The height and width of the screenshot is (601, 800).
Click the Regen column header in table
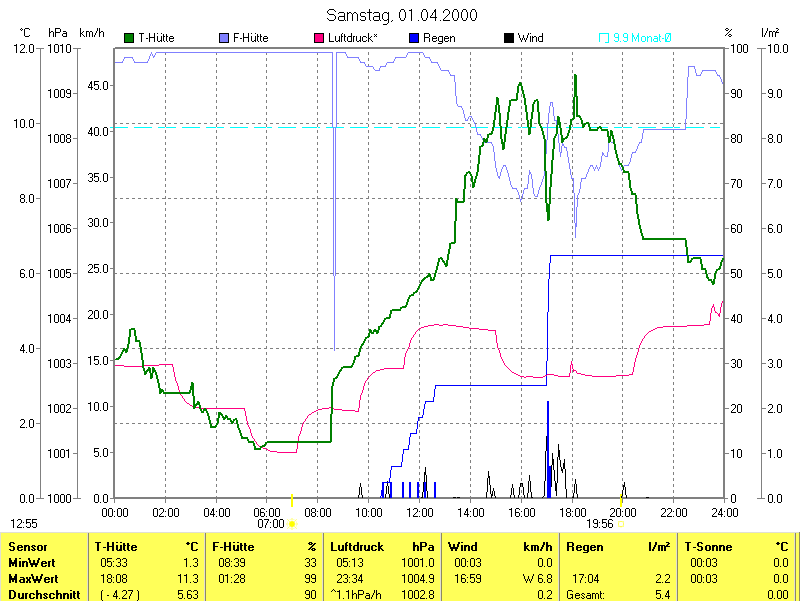coord(585,547)
